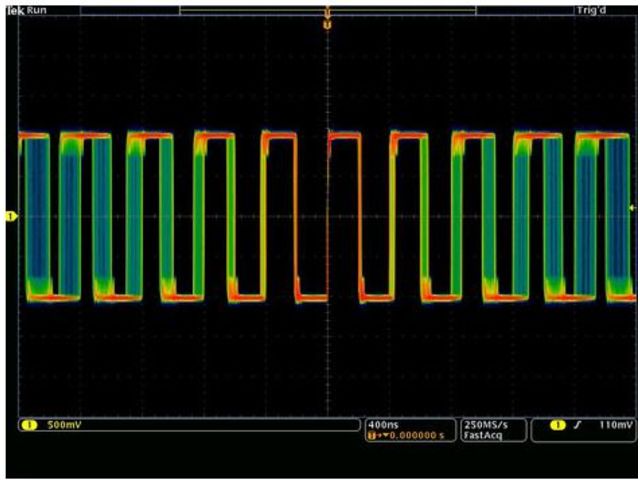Click the red-traced square pulse right of center
Image resolution: width=640 pixels, height=480 pixels.
pos(343,216)
